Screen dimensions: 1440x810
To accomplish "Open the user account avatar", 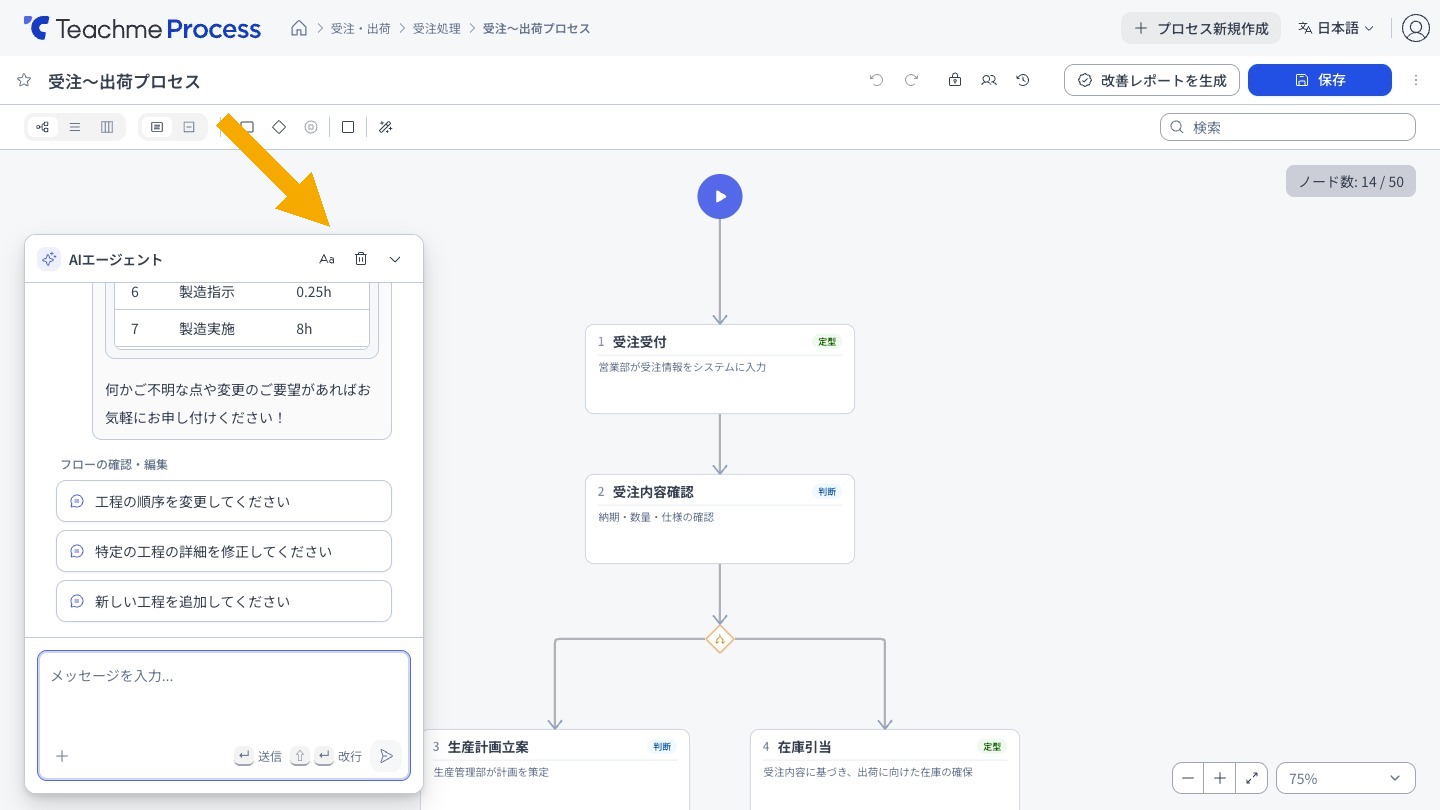I will (1416, 28).
